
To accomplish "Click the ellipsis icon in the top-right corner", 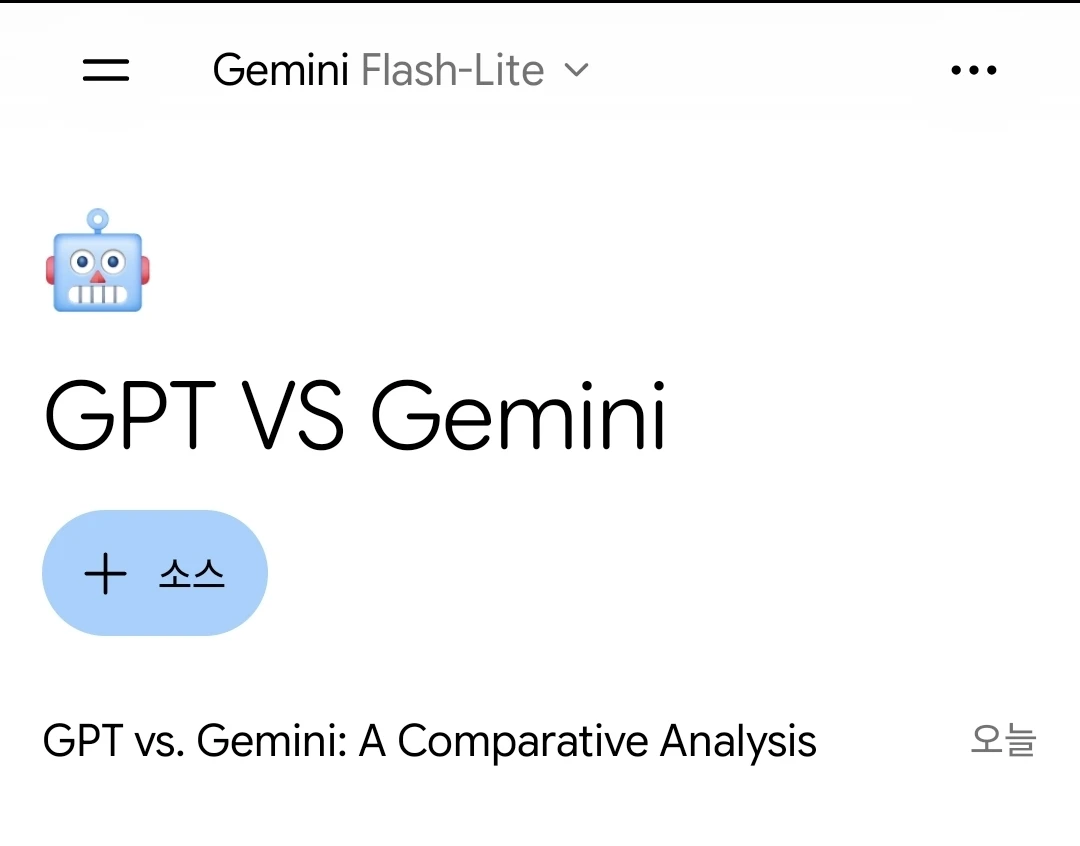I will coord(973,70).
